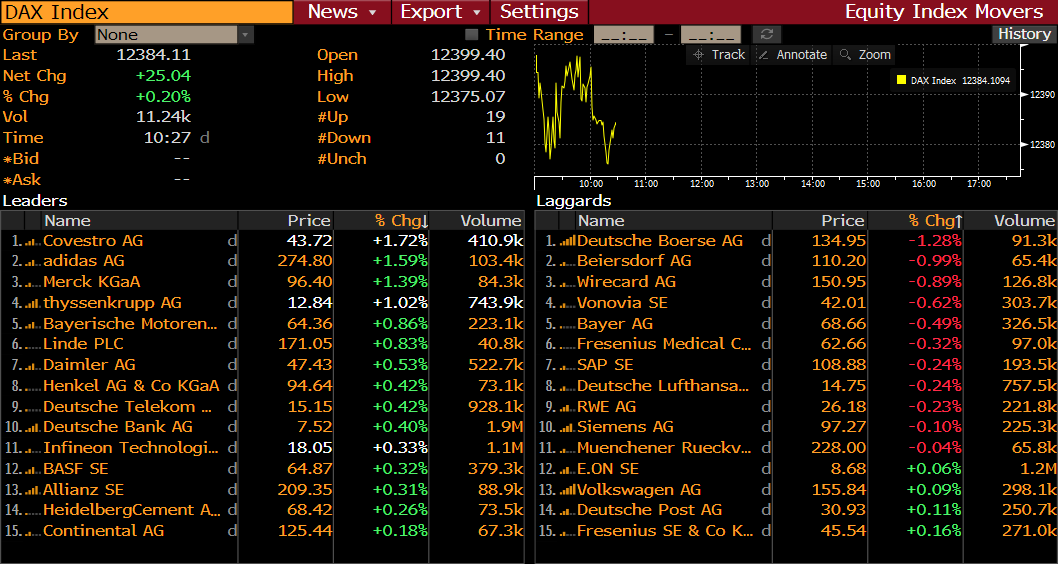This screenshot has height=564, width=1058.
Task: Enable the Time Range checkbox
Action: click(x=472, y=34)
